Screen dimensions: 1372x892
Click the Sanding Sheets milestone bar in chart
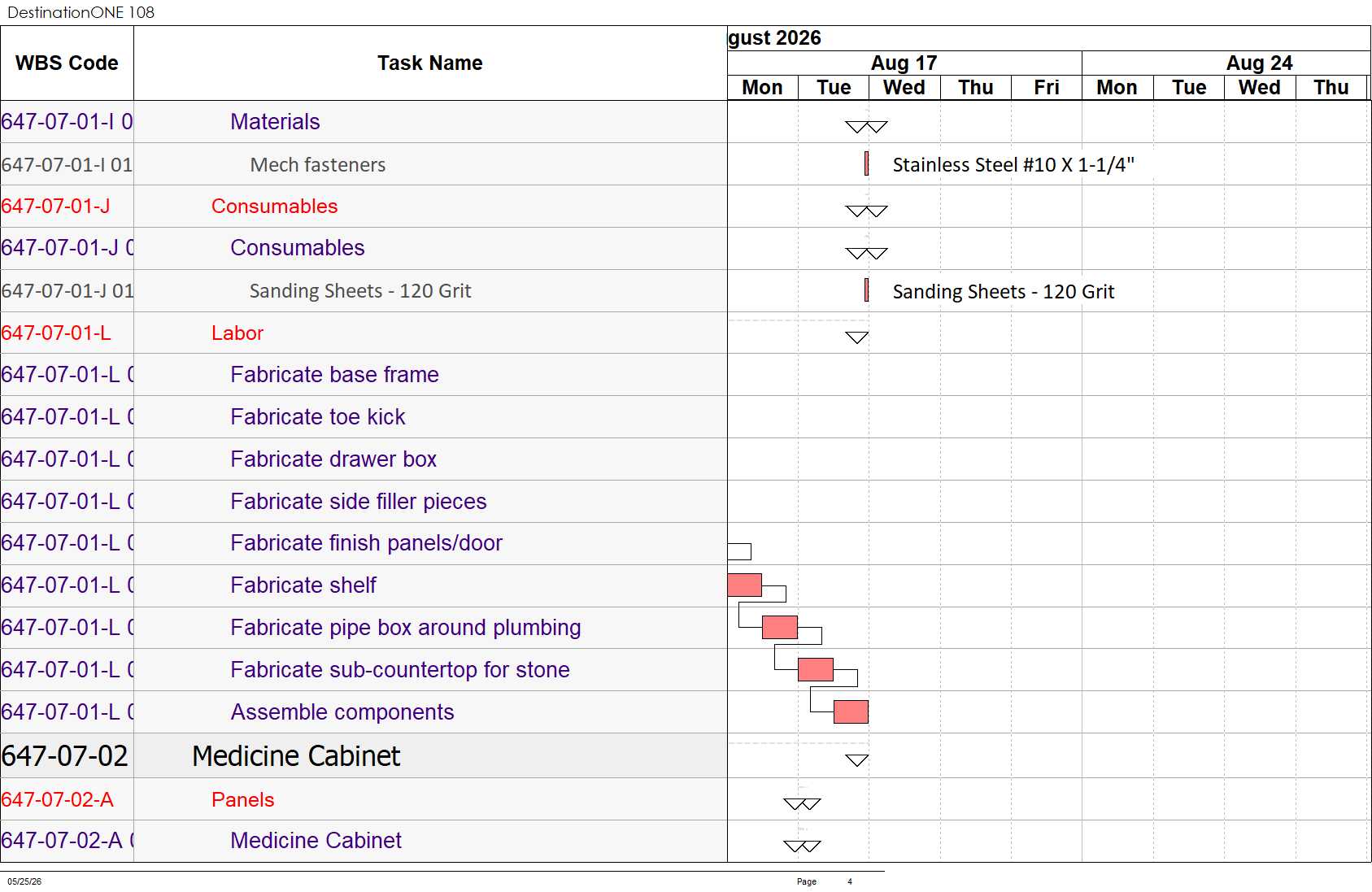(x=866, y=290)
